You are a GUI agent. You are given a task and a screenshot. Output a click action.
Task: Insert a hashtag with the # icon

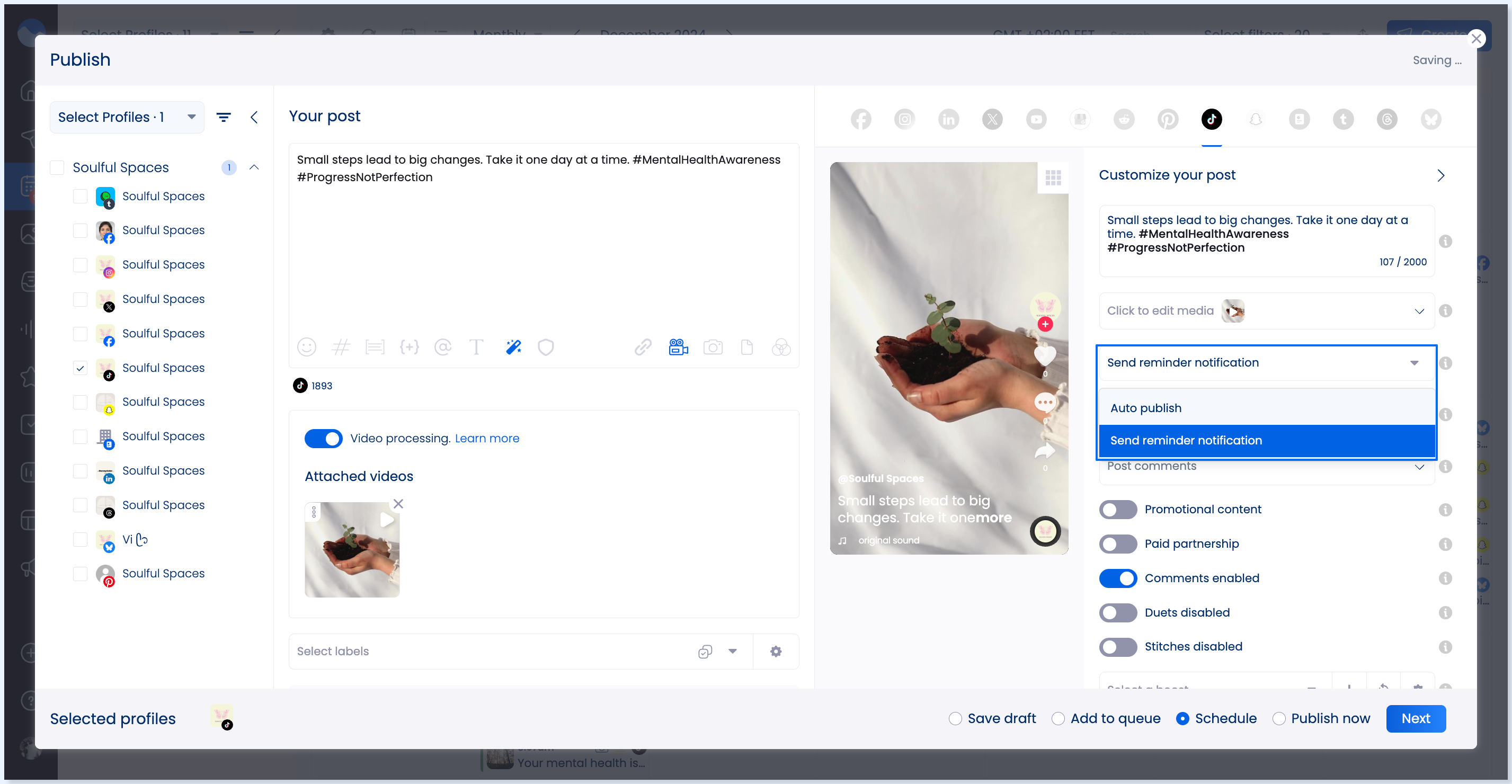tap(341, 348)
